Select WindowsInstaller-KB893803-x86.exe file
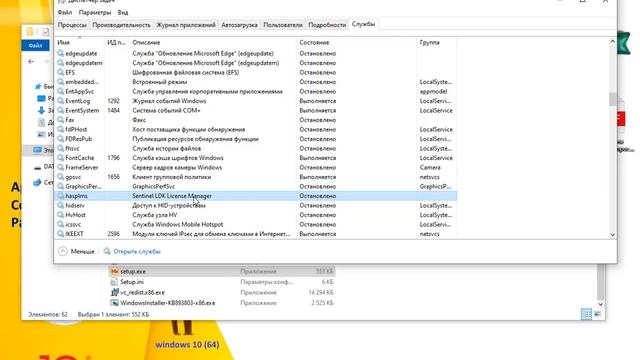This screenshot has width=640, height=360. pyautogui.click(x=167, y=303)
